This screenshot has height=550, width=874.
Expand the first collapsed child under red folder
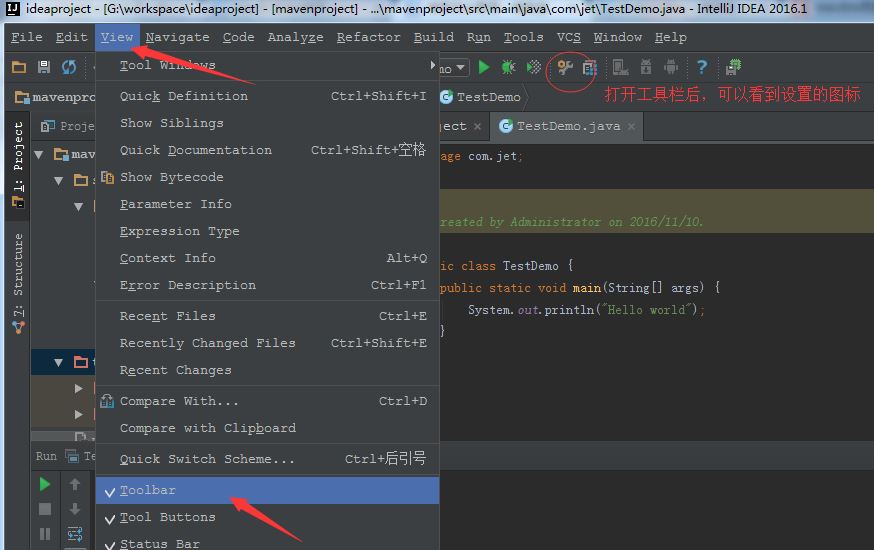(79, 388)
